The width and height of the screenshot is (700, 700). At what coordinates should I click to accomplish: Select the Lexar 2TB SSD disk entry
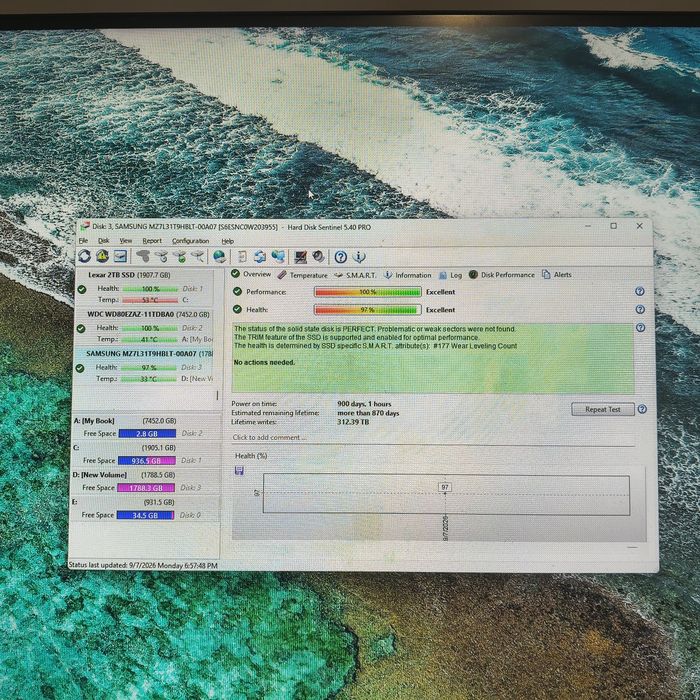(145, 288)
